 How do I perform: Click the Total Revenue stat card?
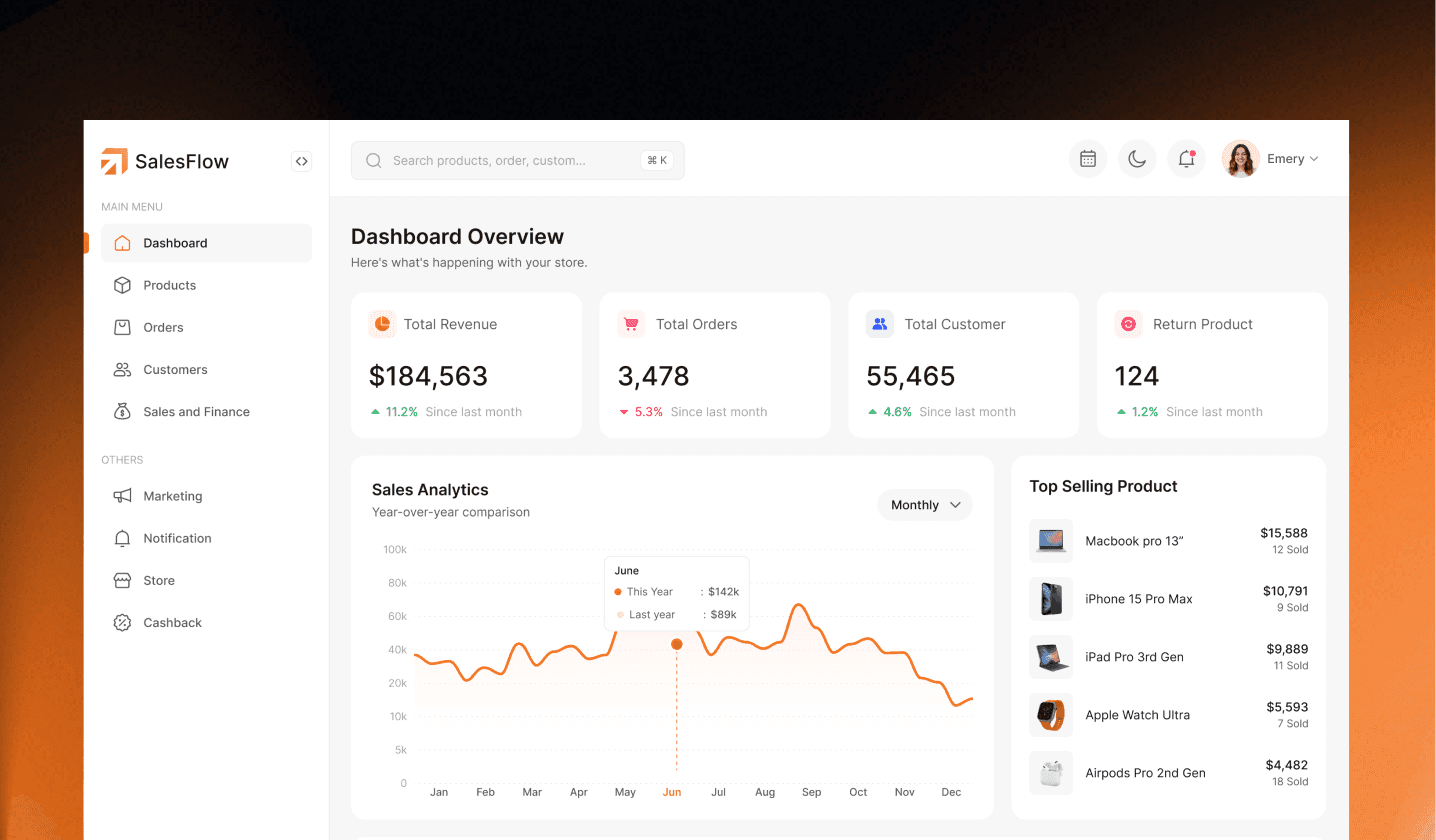point(466,365)
